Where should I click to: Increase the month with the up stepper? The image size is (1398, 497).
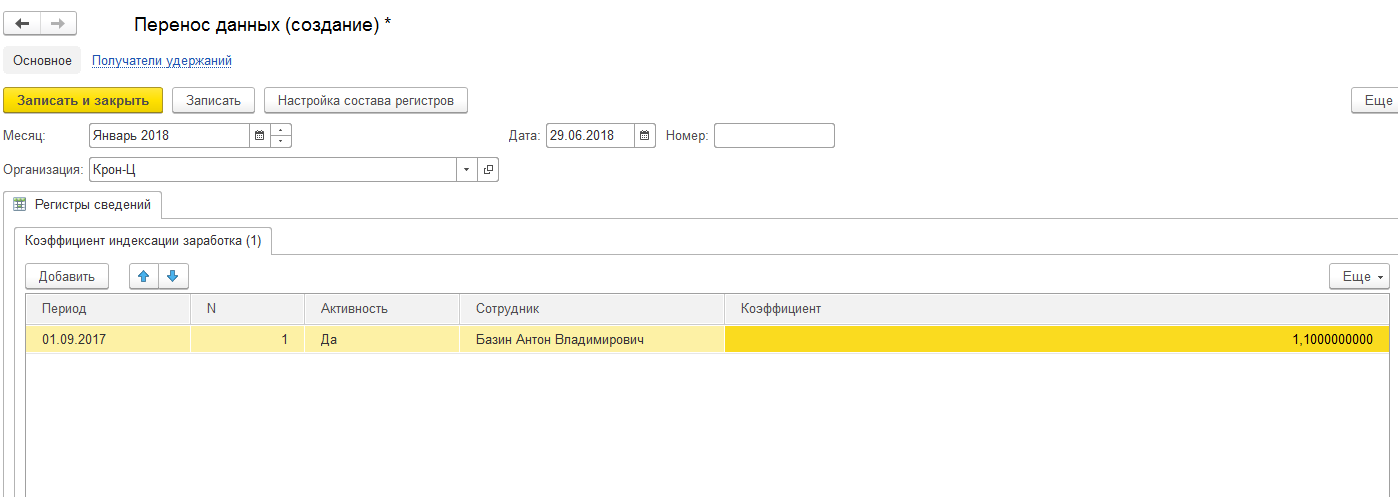[x=281, y=130]
